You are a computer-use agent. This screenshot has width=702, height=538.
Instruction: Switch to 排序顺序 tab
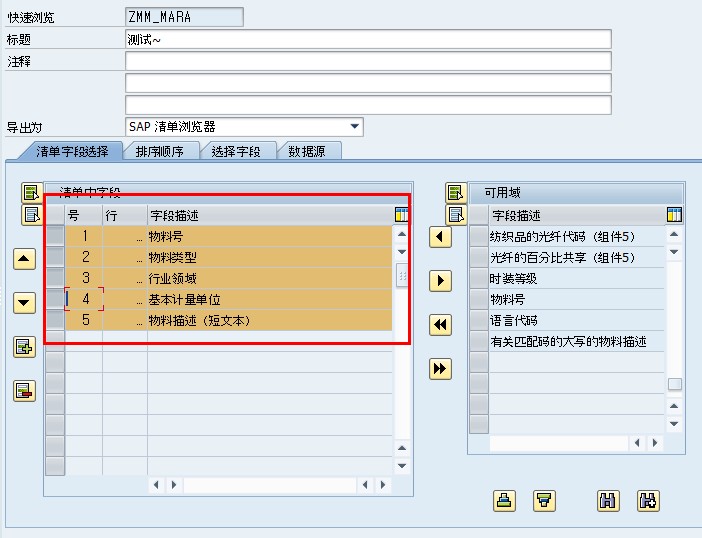[x=160, y=151]
